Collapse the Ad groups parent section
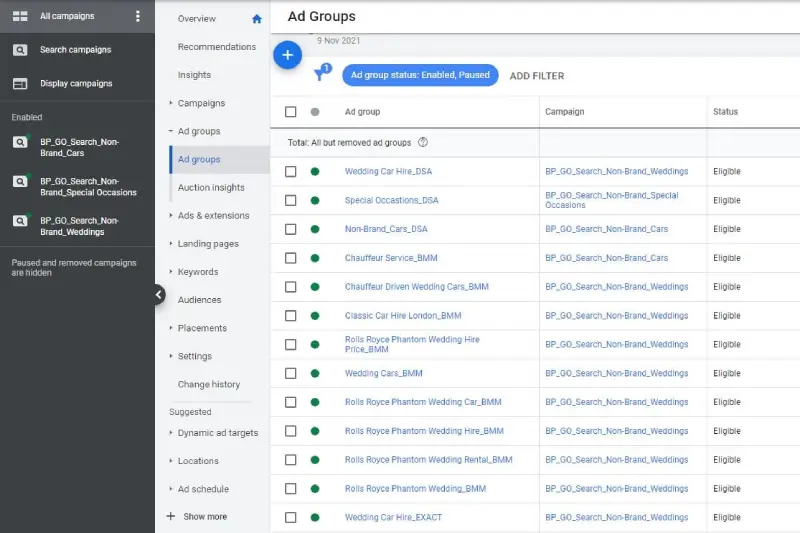The width and height of the screenshot is (800, 533). click(171, 131)
